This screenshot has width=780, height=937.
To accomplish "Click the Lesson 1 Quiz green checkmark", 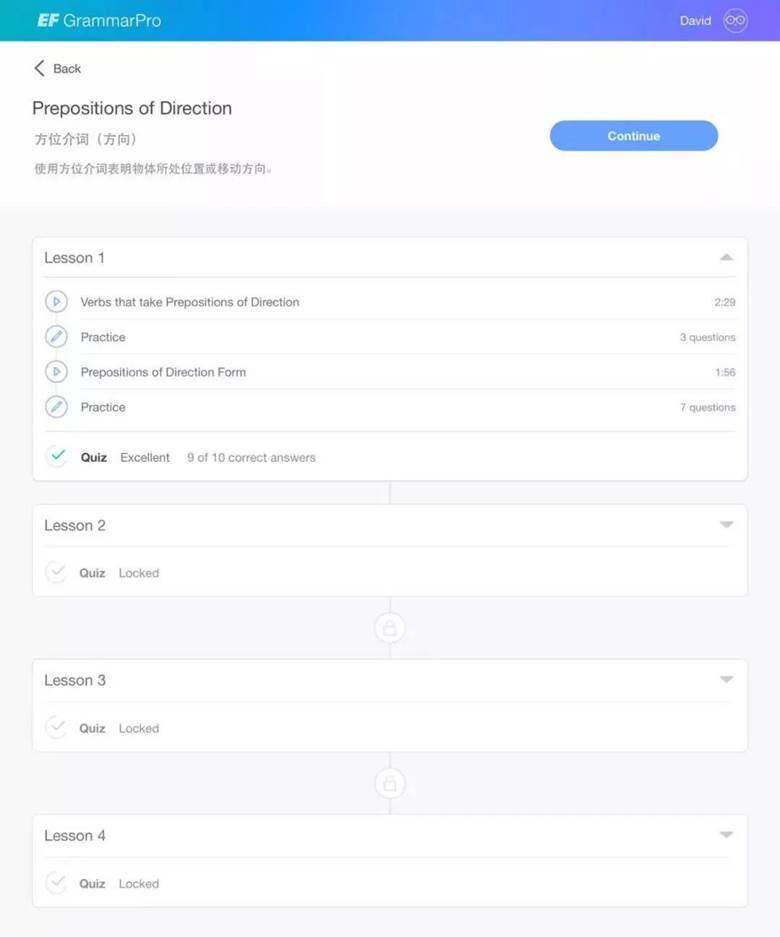I will pos(57,456).
